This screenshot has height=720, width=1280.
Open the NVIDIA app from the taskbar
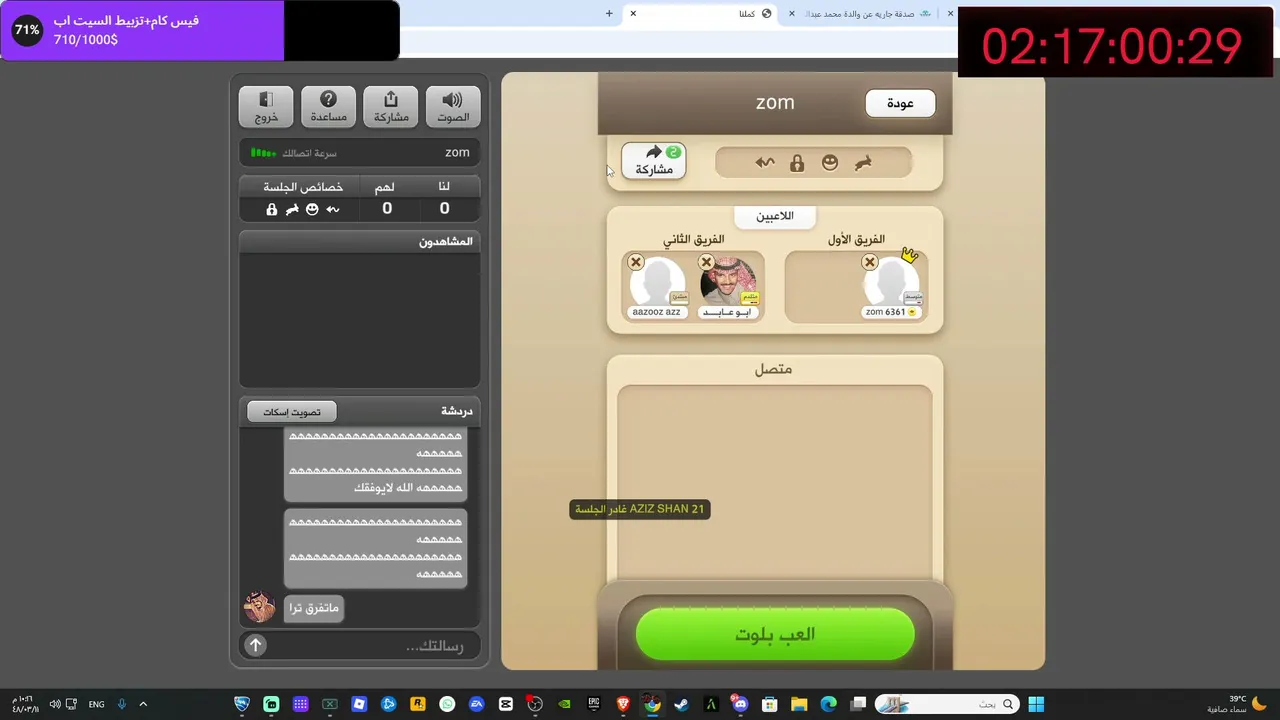point(564,704)
